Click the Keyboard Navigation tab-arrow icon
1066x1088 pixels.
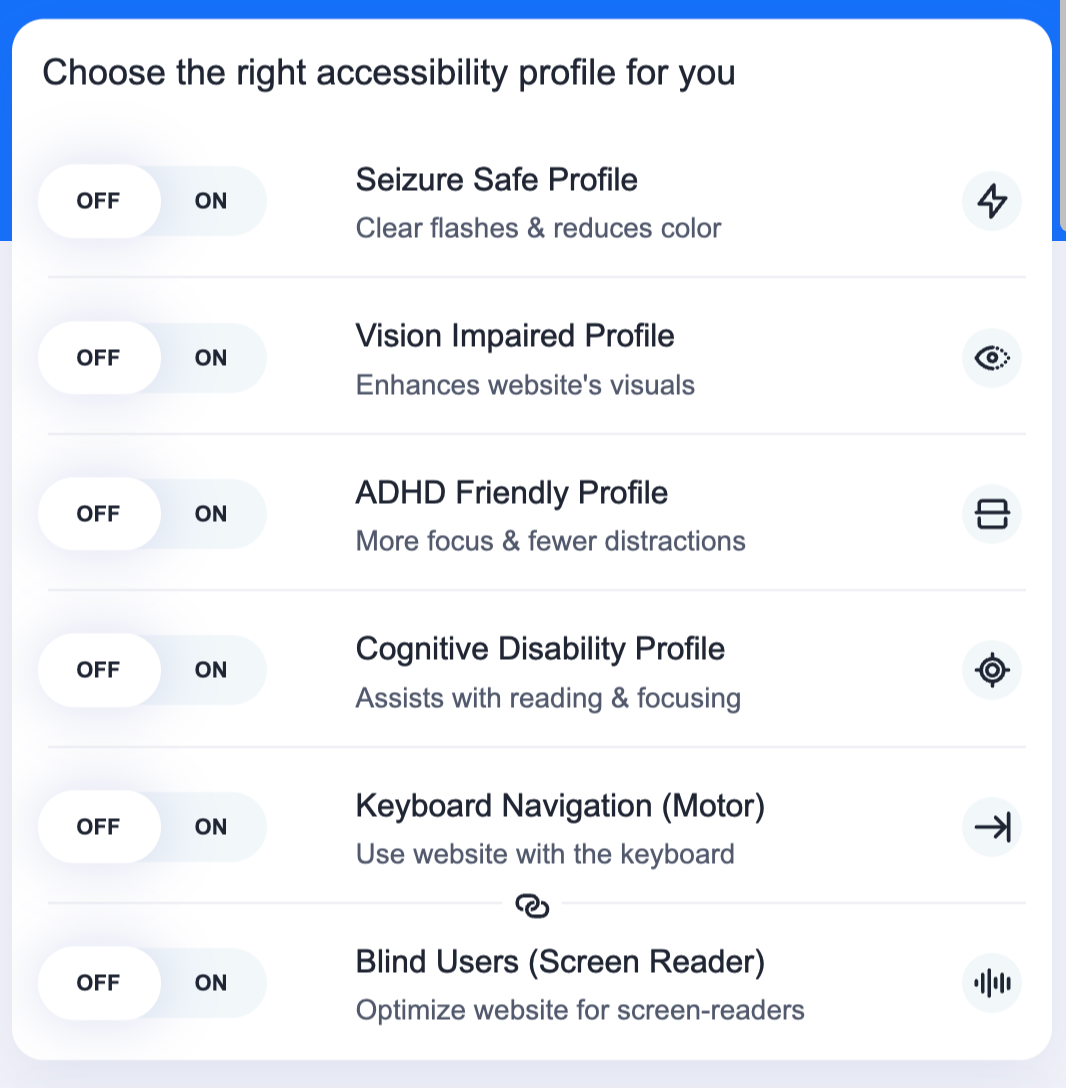992,827
